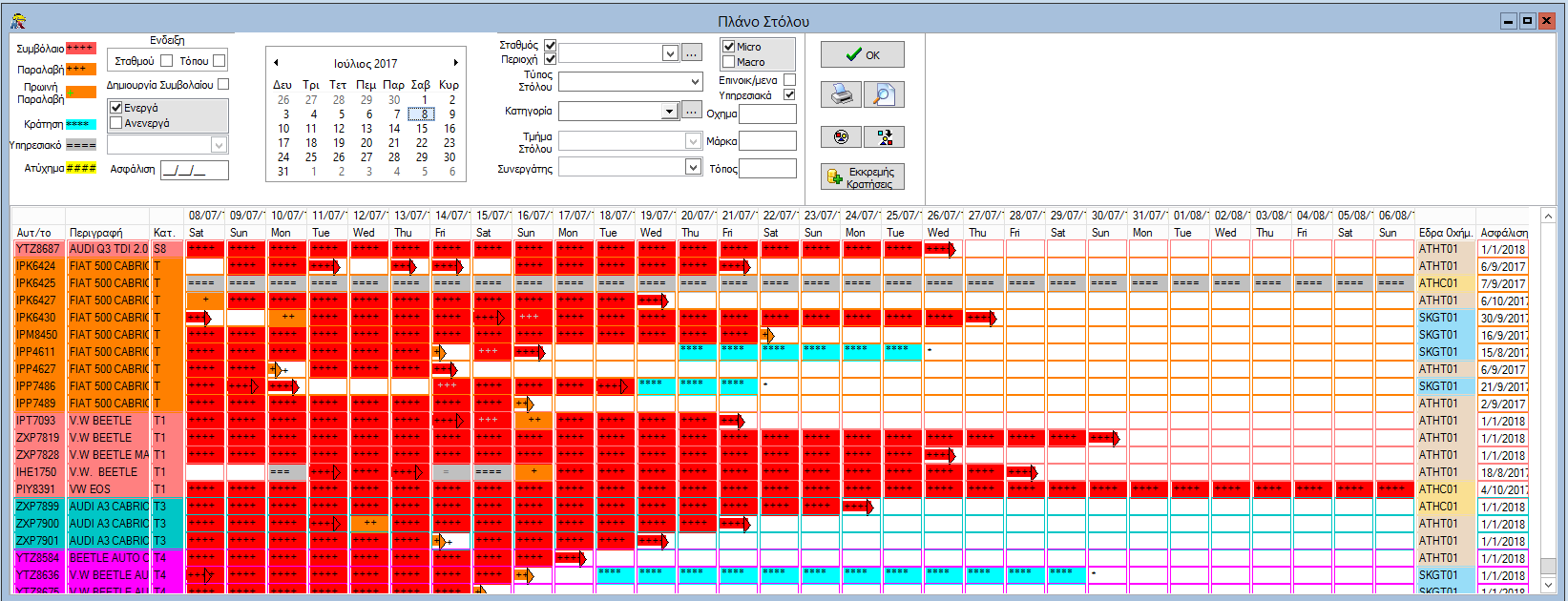This screenshot has width=1568, height=601.
Task: Click the AUDI Q3 TDI 2.0 description cell
Action: (x=108, y=249)
